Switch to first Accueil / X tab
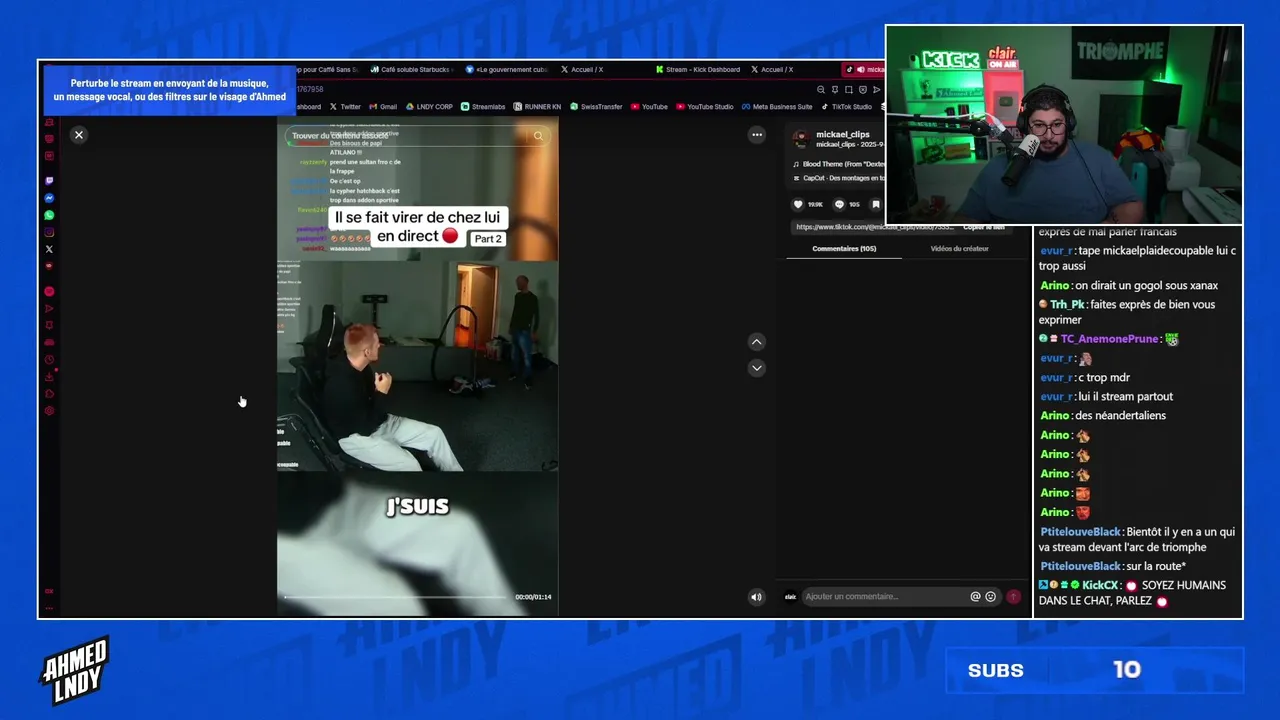 coord(581,70)
